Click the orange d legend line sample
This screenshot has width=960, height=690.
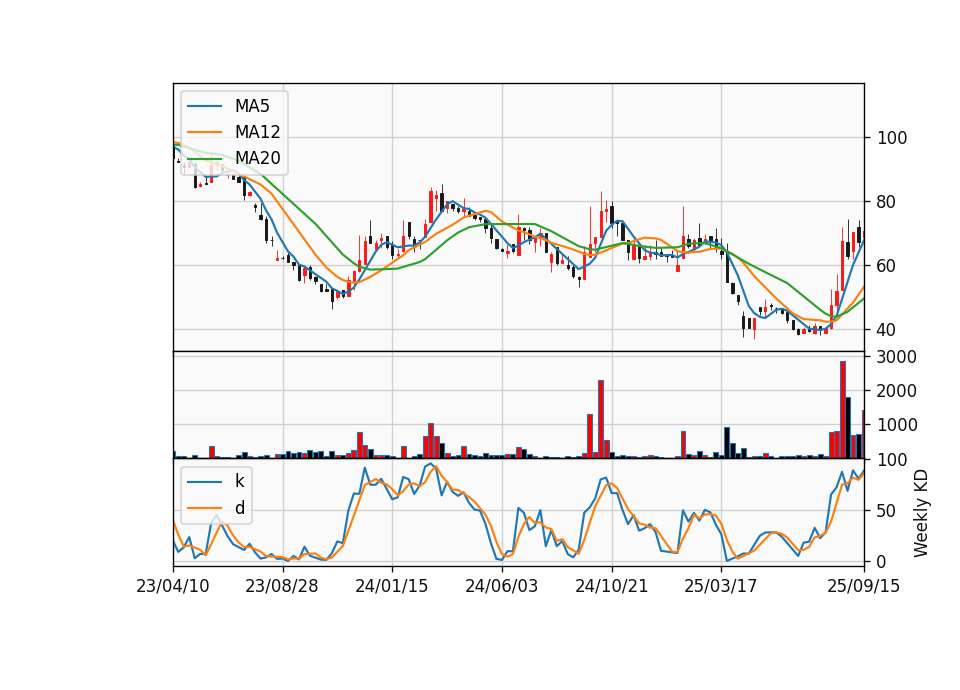click(204, 508)
